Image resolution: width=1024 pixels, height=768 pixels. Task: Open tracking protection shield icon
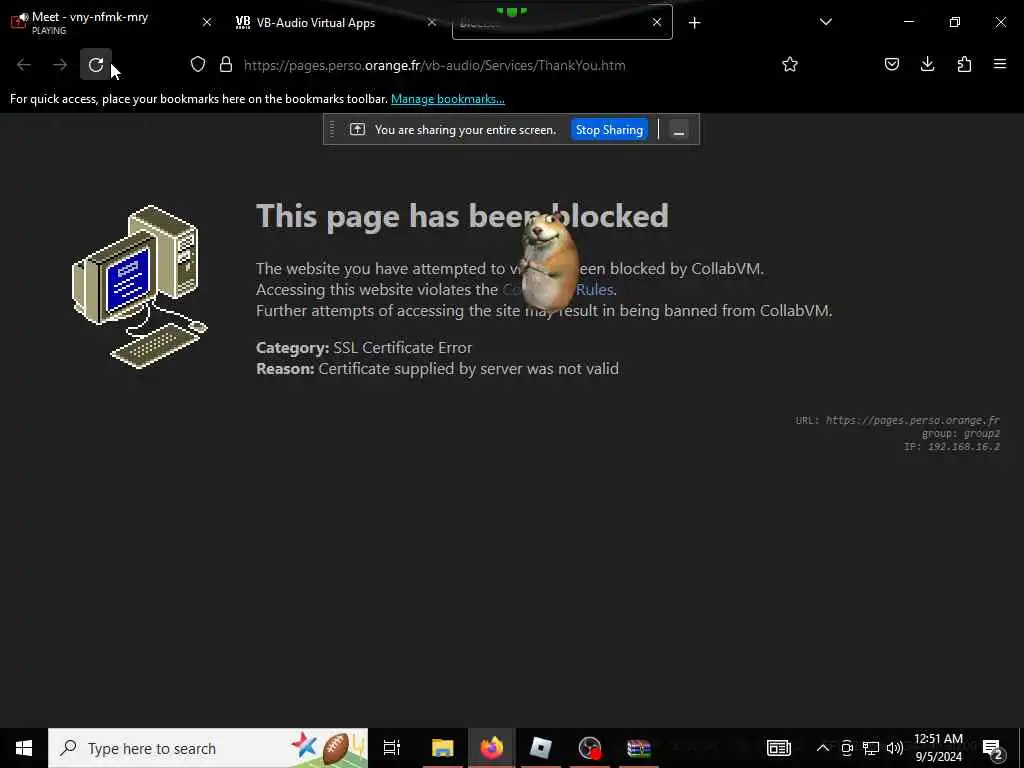tap(198, 64)
